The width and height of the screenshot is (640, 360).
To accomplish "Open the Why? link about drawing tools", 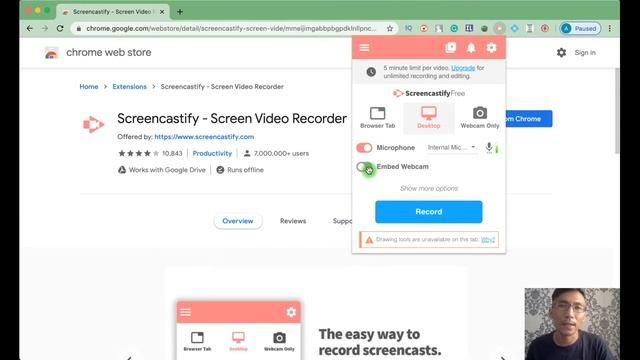I will (x=488, y=240).
